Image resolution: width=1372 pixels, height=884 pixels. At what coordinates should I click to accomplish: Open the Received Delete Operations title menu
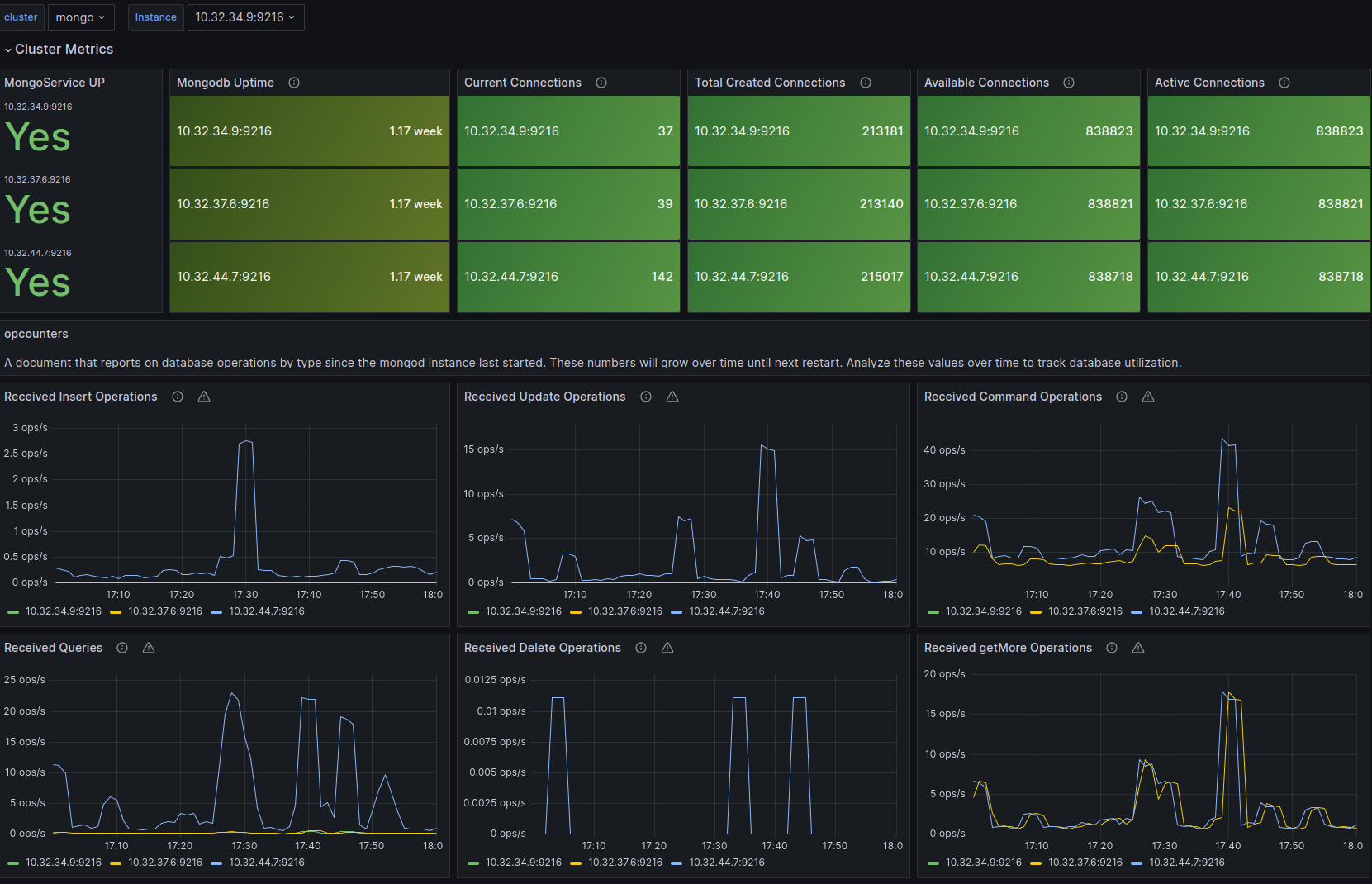pyautogui.click(x=543, y=648)
